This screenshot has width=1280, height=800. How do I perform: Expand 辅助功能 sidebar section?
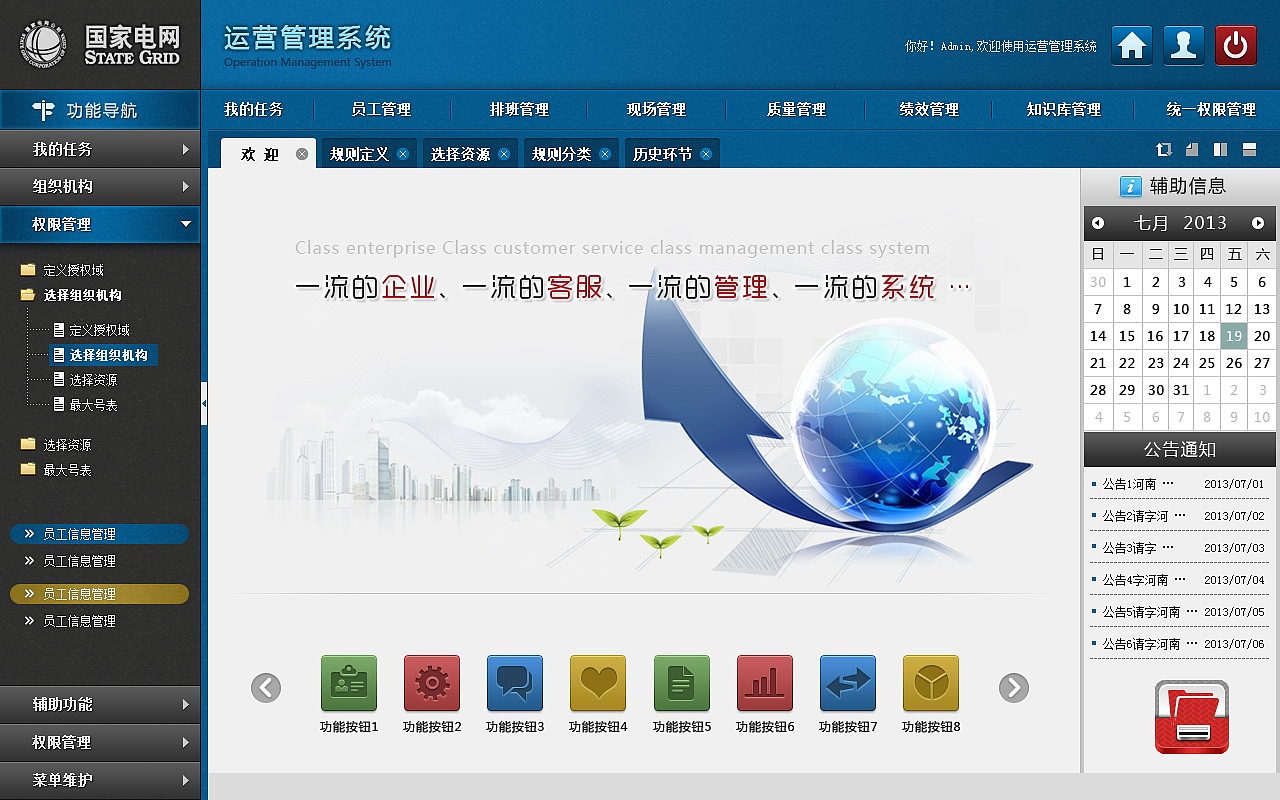100,704
